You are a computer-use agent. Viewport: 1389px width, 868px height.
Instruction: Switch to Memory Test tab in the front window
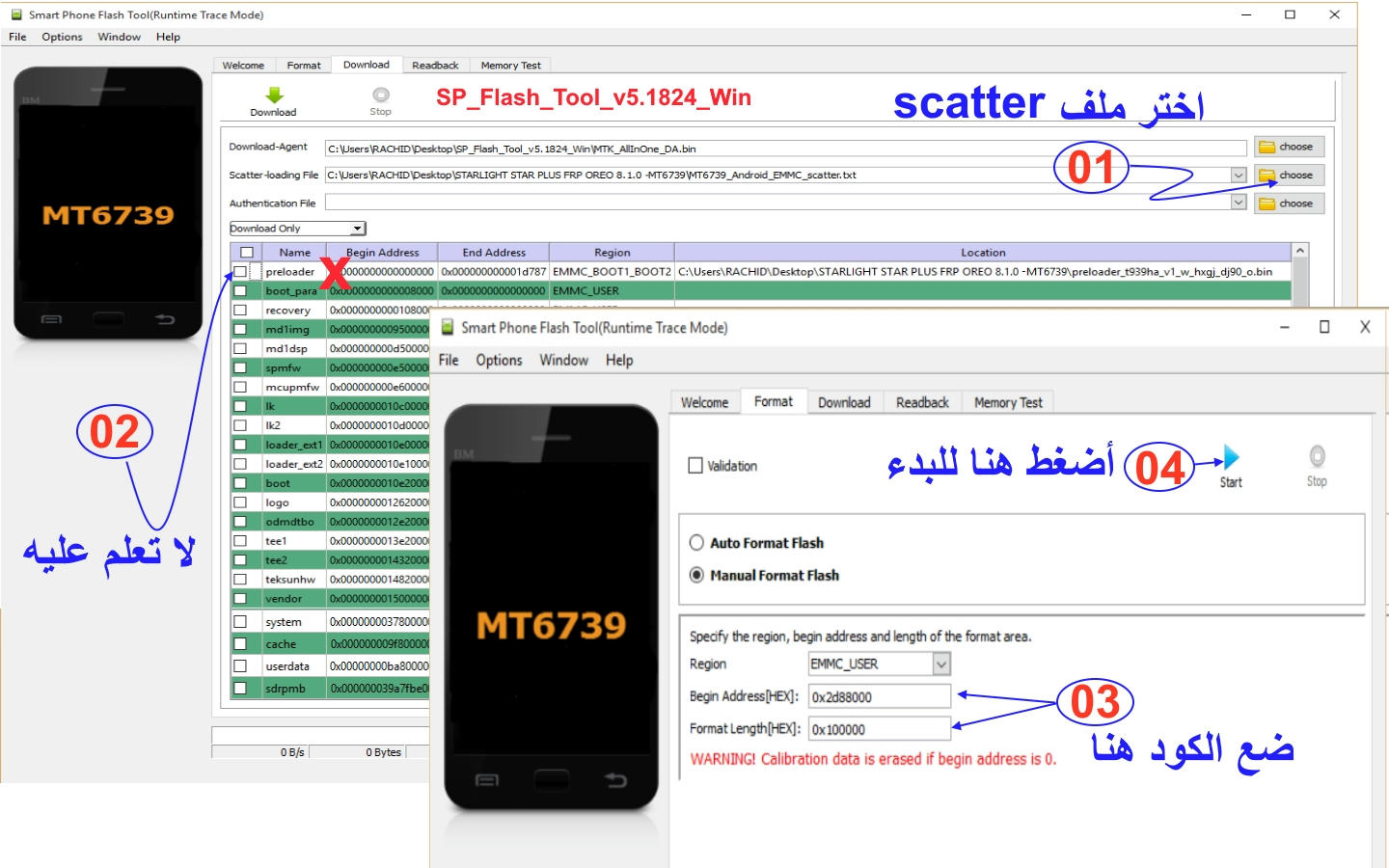tap(1008, 403)
